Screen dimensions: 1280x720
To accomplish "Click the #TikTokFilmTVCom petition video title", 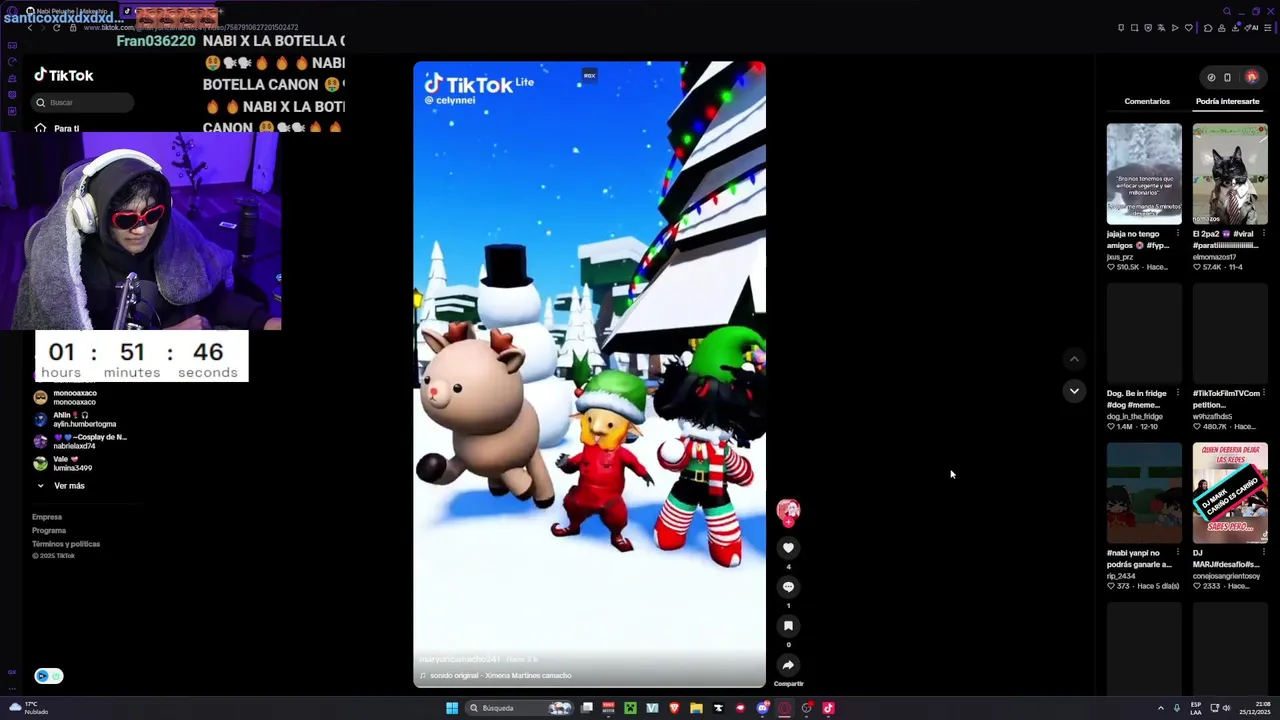I will tap(1226, 399).
